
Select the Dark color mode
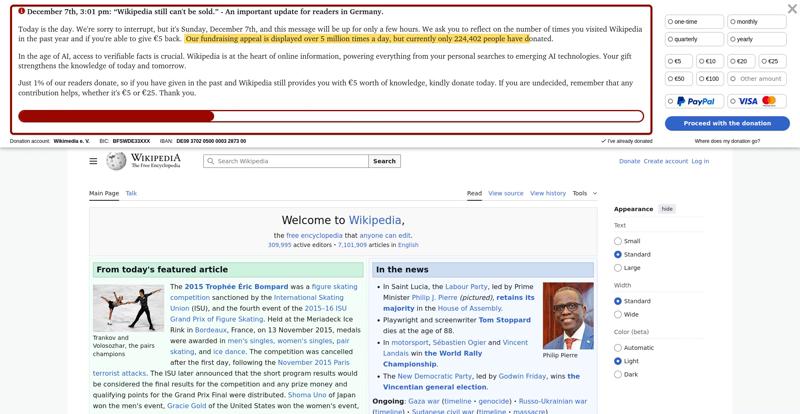tap(618, 375)
